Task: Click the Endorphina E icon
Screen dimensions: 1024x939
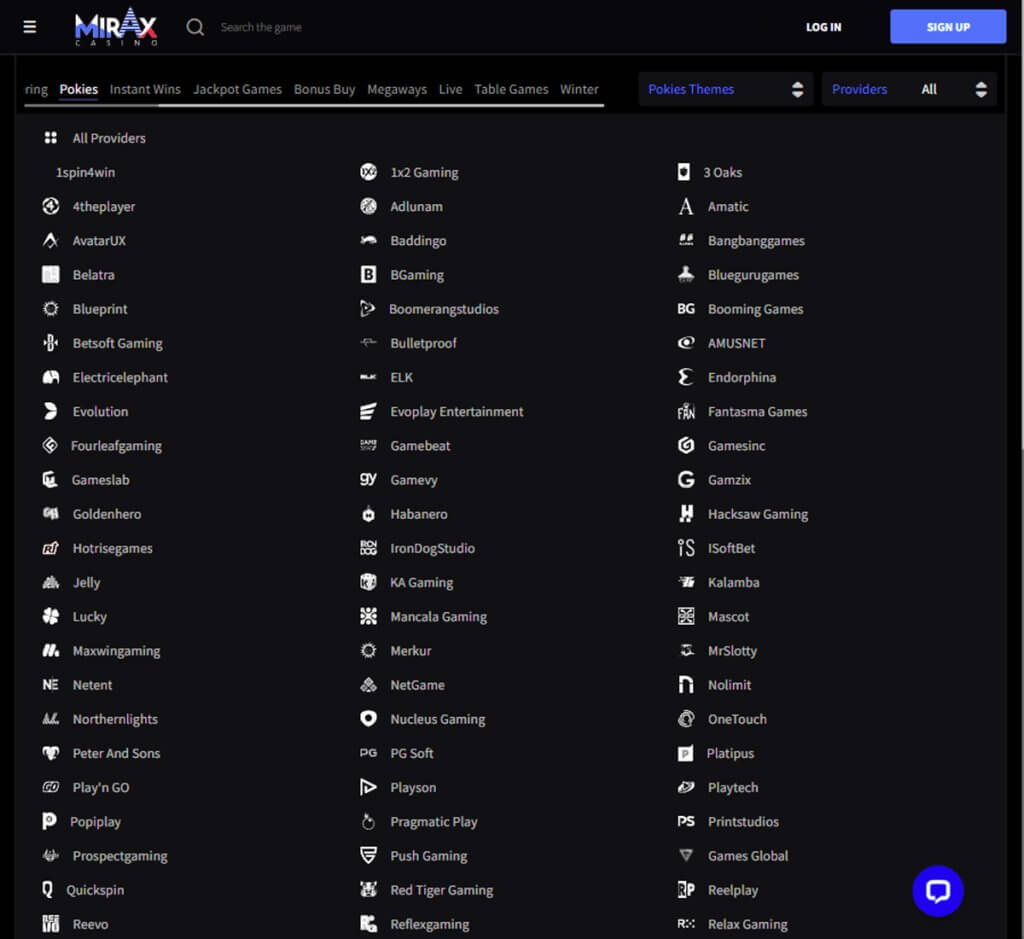Action: point(686,377)
